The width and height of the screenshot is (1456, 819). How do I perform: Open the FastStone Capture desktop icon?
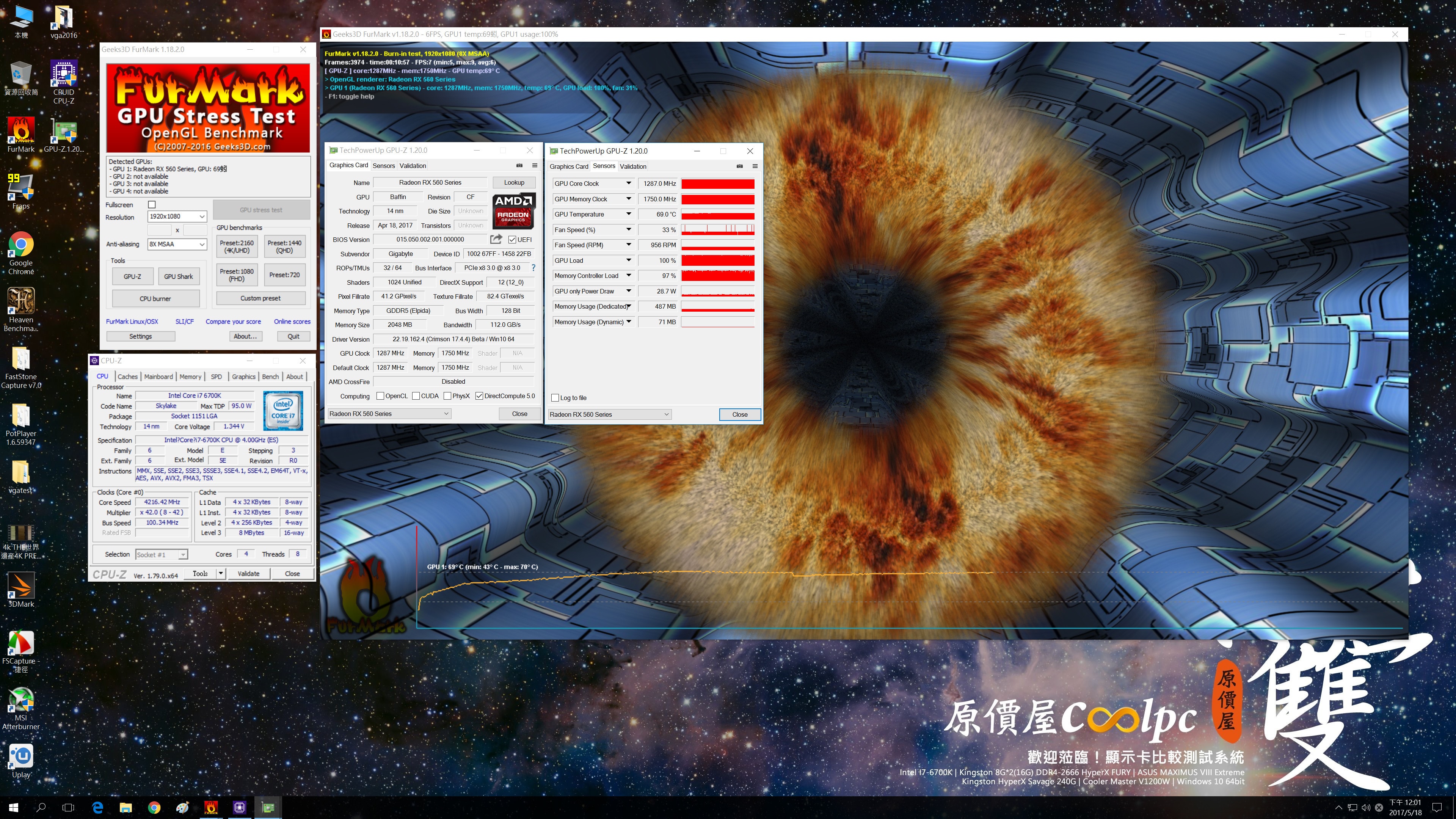coord(21,367)
